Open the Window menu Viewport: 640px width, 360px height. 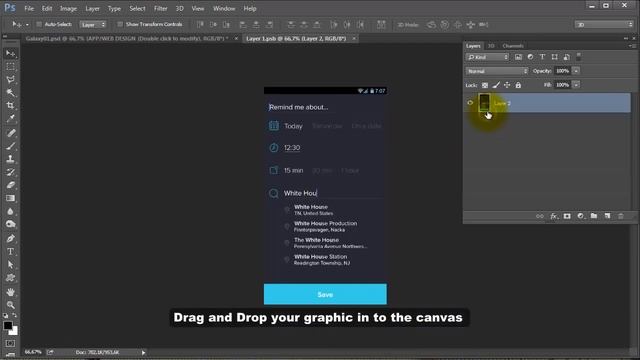(x=224, y=8)
